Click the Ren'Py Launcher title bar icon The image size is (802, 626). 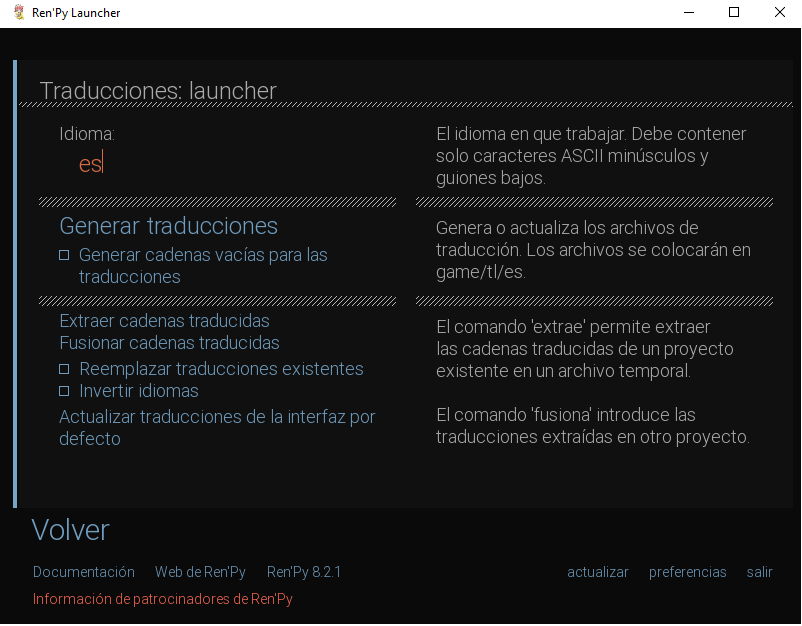coord(19,12)
